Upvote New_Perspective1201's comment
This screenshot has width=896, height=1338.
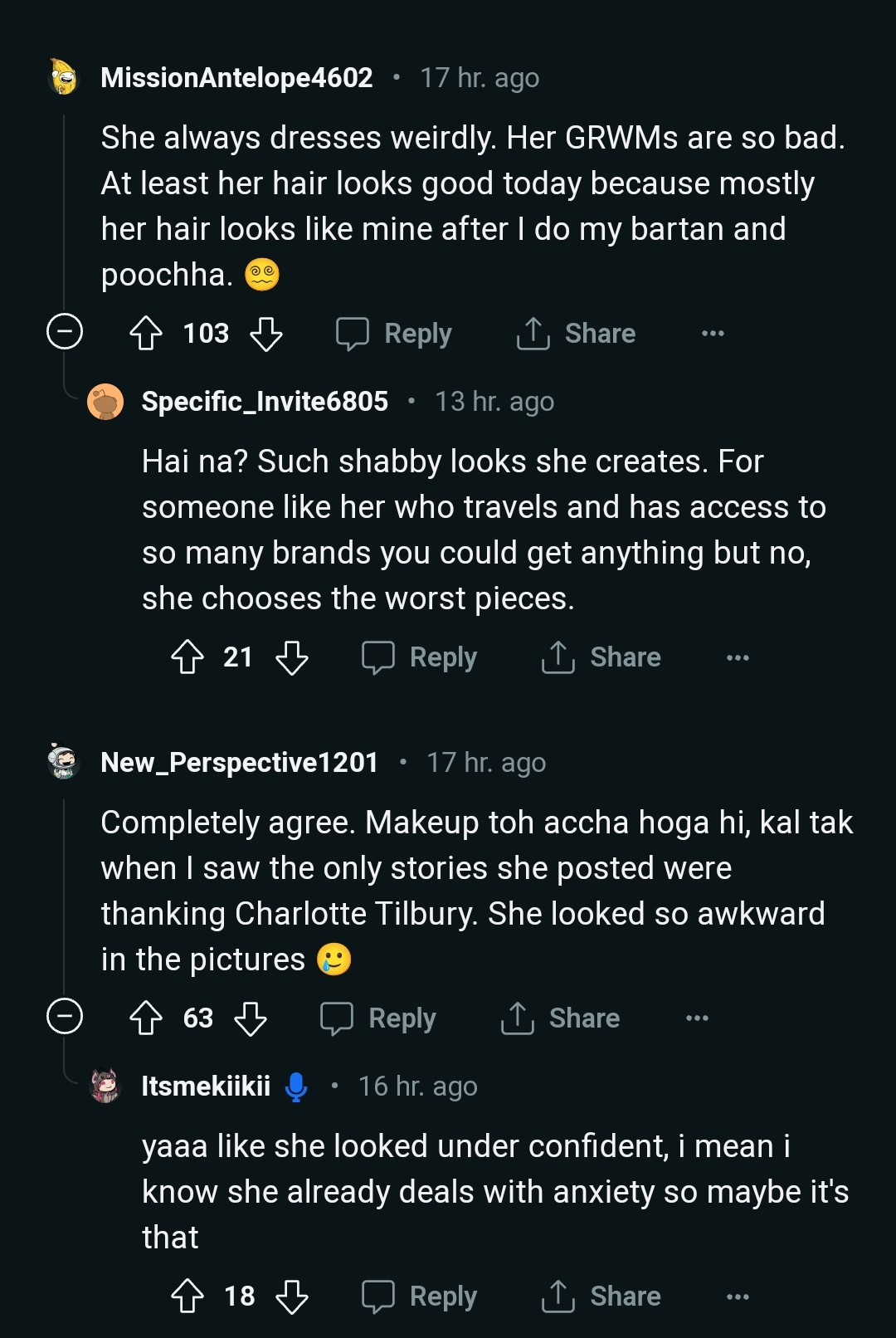146,1018
